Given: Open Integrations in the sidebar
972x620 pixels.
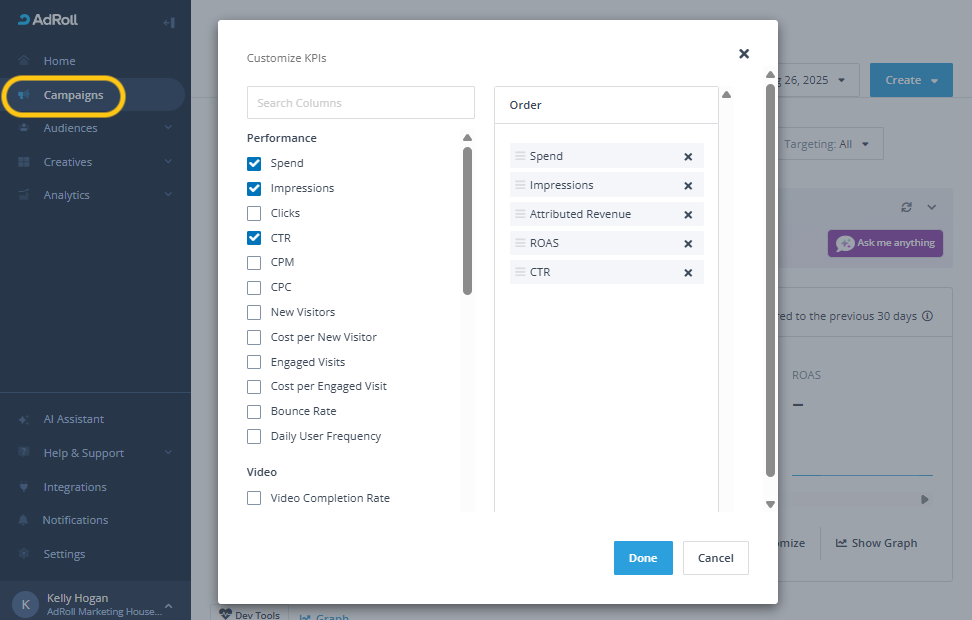Looking at the screenshot, I should (x=75, y=487).
